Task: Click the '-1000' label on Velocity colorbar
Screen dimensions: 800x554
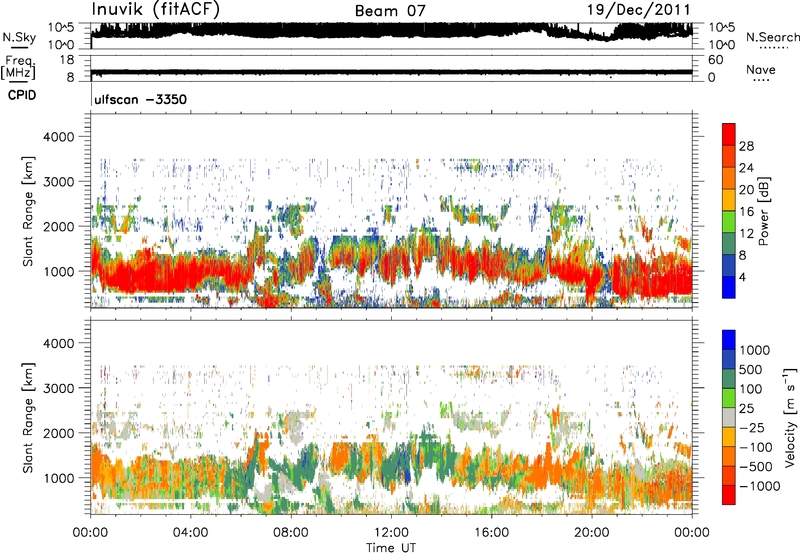Action: [x=760, y=486]
